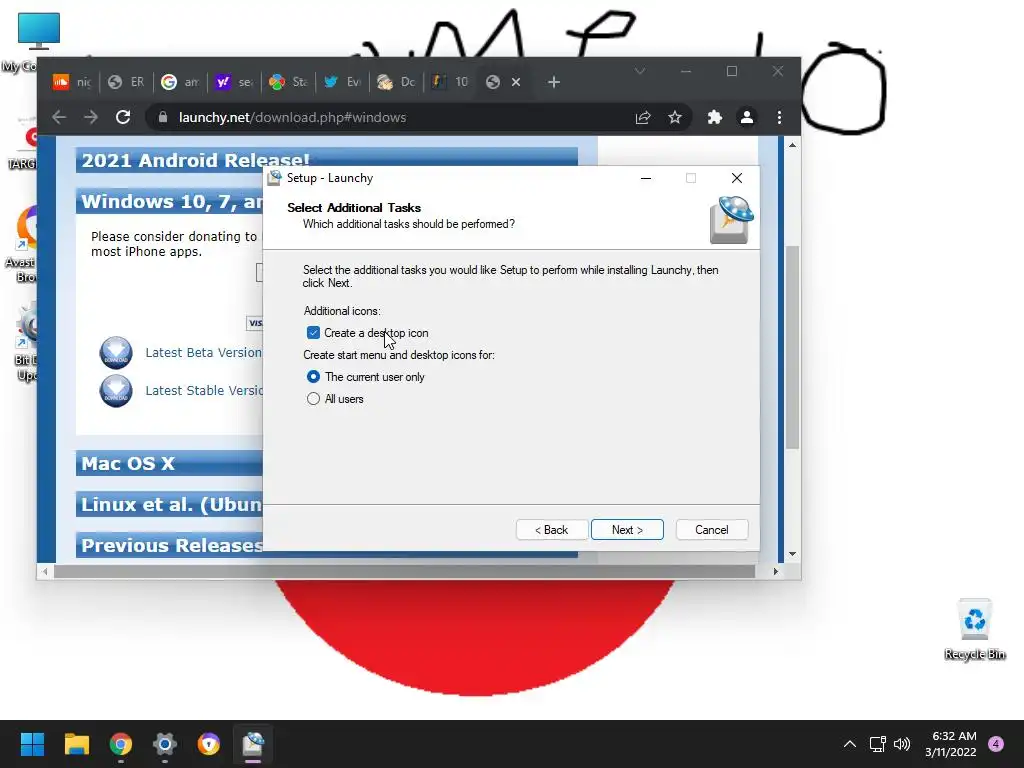Click the volume speaker tray icon
The image size is (1024, 768).
[902, 744]
